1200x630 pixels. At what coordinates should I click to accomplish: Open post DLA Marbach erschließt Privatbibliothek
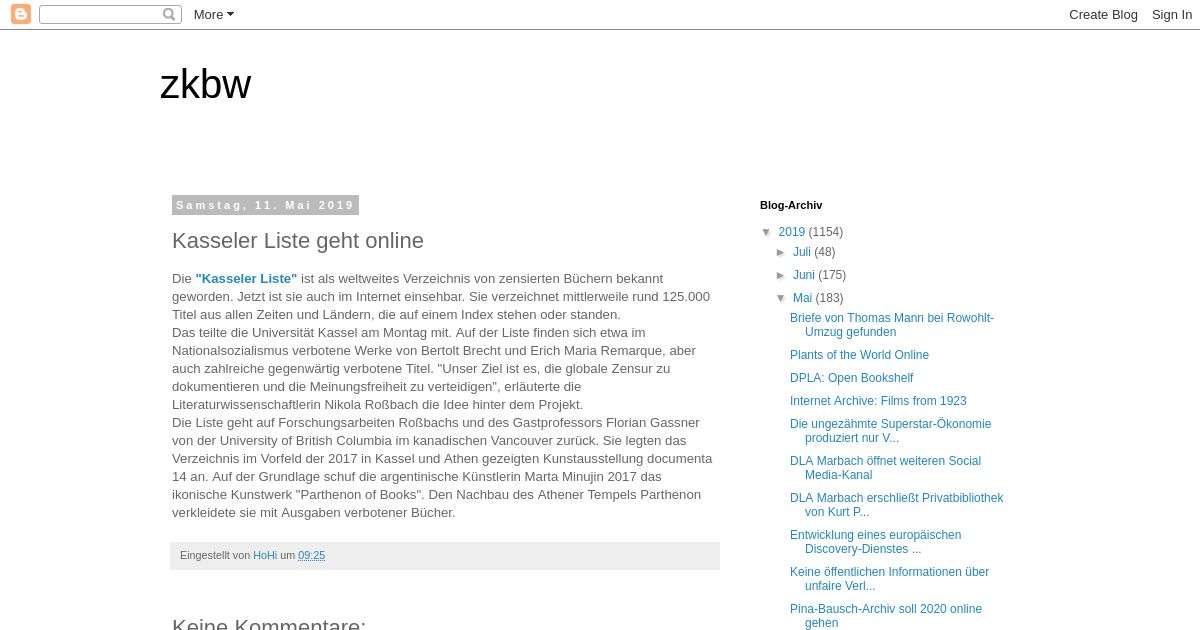pyautogui.click(x=896, y=505)
